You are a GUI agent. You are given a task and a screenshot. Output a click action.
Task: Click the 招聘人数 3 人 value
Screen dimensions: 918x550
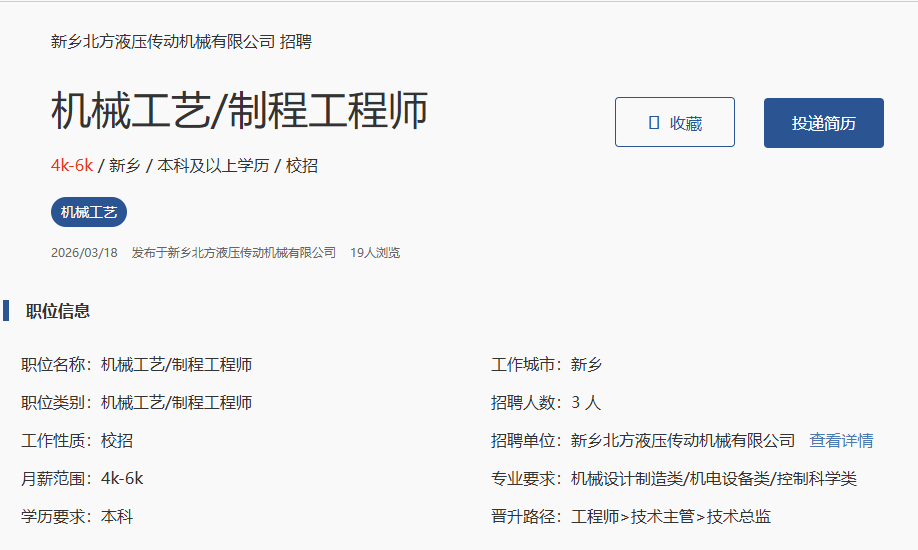pos(586,403)
